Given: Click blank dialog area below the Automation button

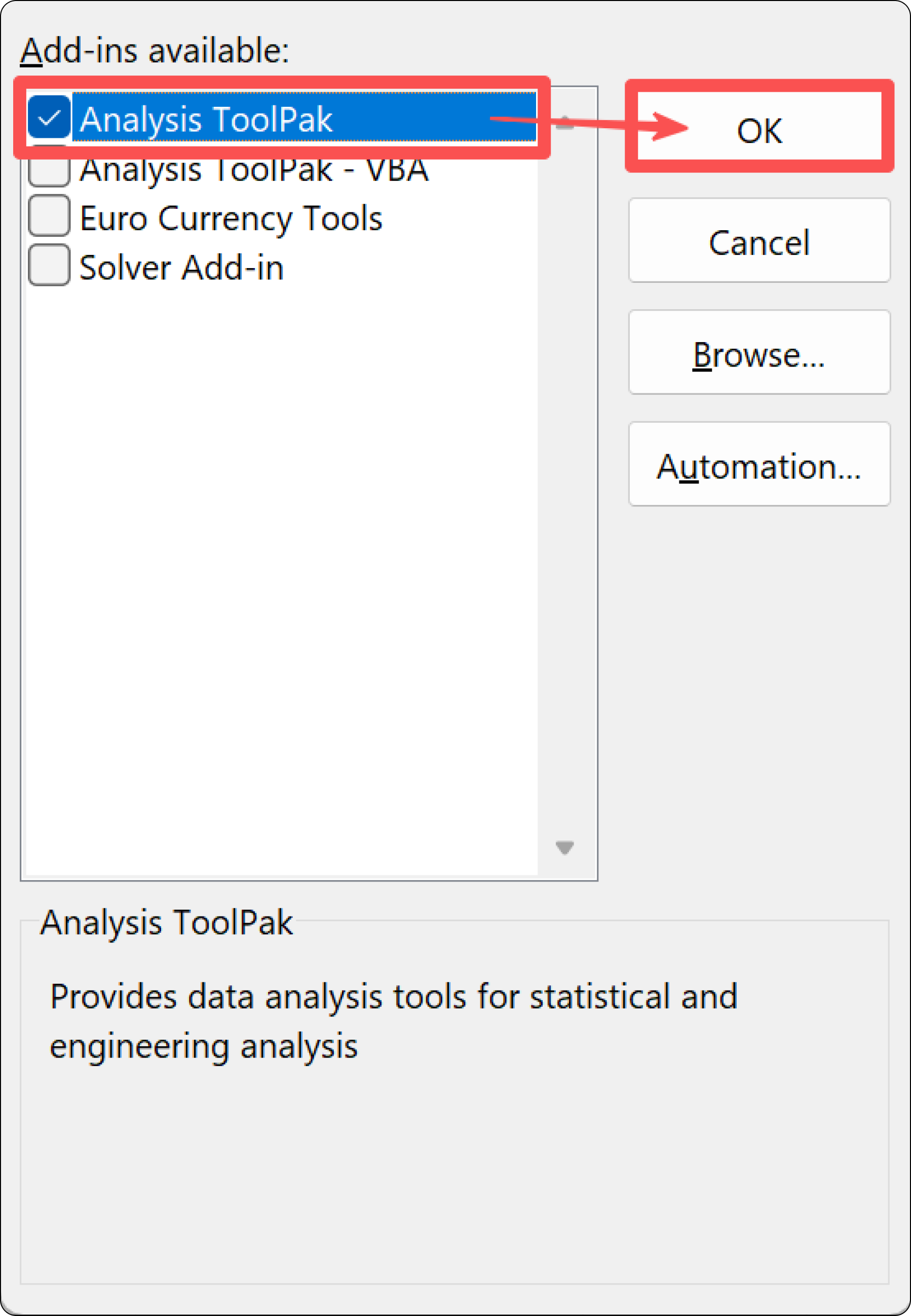Looking at the screenshot, I should (x=759, y=685).
